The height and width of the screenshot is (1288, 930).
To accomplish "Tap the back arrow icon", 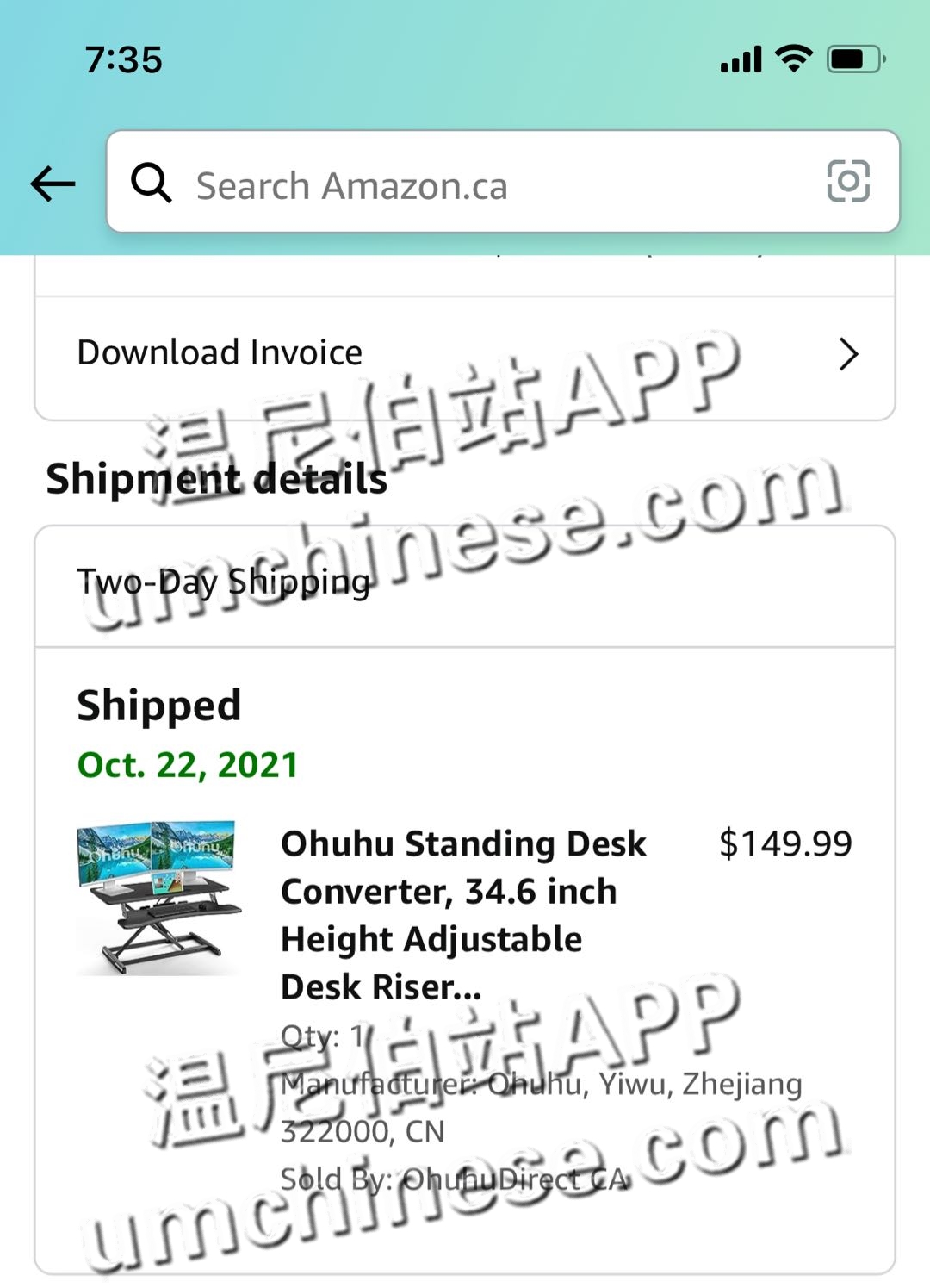I will pyautogui.click(x=53, y=184).
